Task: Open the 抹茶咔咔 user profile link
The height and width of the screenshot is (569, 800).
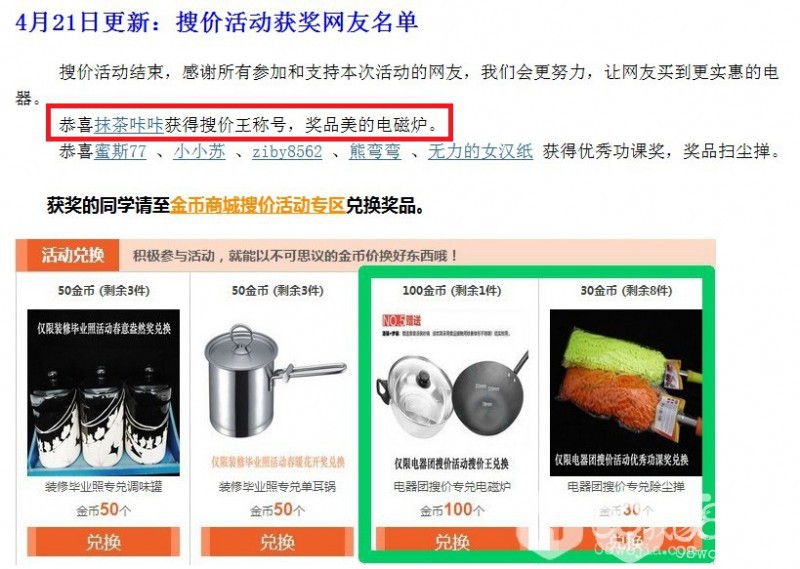Action: coord(129,125)
